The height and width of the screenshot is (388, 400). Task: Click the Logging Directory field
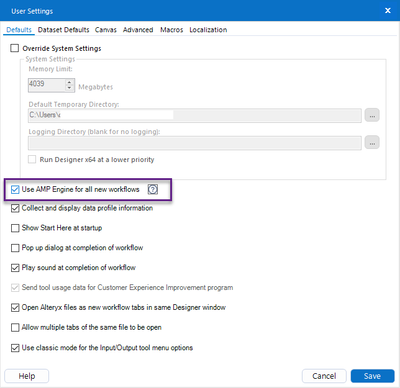[x=195, y=143]
